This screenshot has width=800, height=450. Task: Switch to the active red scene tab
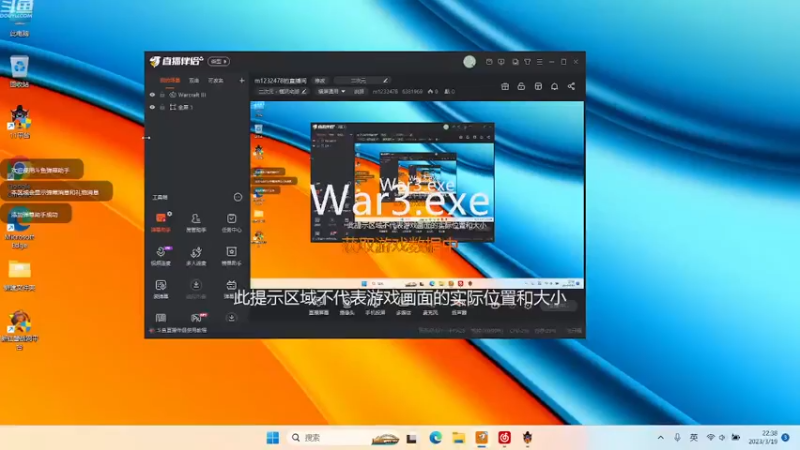point(170,80)
